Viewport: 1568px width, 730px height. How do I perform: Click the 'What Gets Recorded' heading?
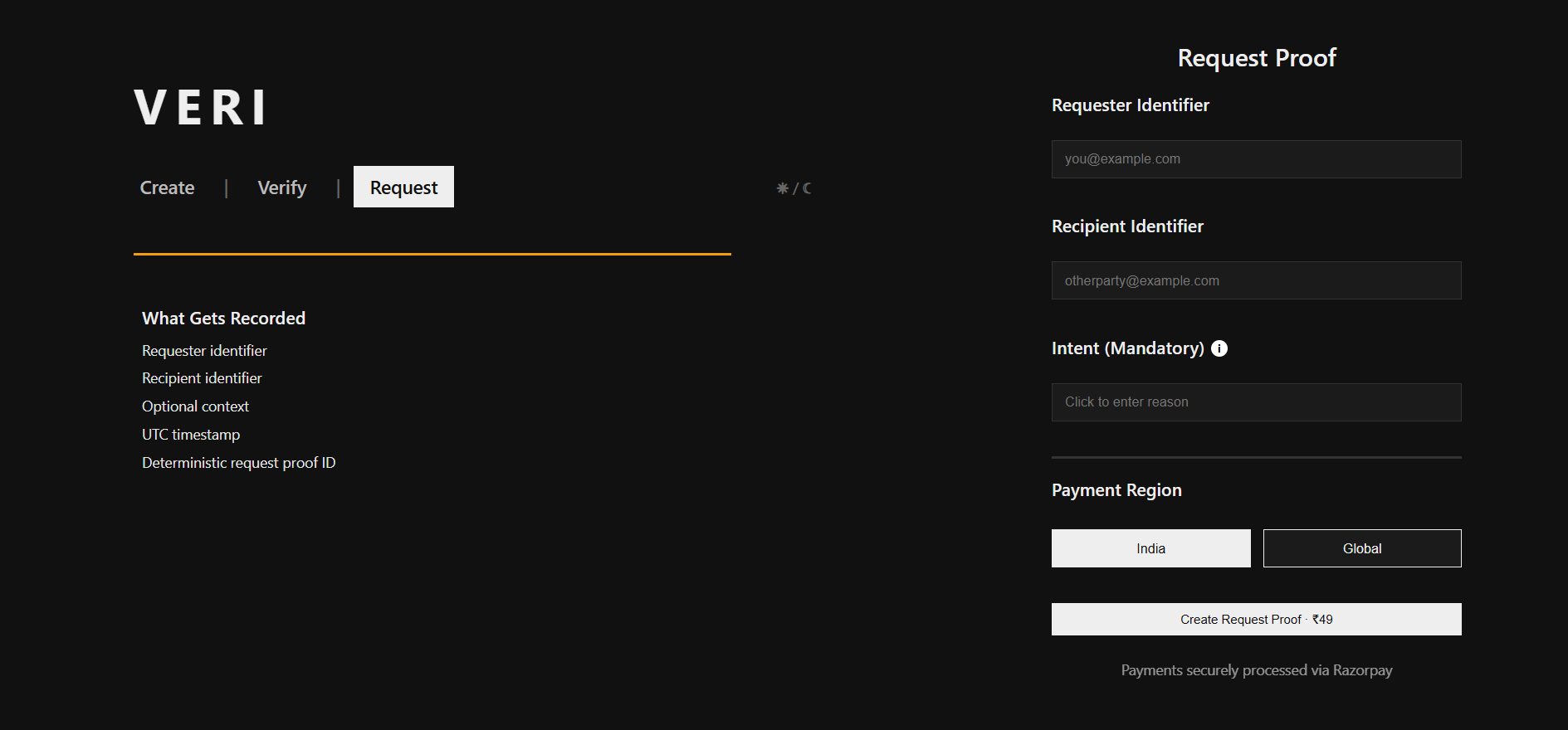pos(223,319)
